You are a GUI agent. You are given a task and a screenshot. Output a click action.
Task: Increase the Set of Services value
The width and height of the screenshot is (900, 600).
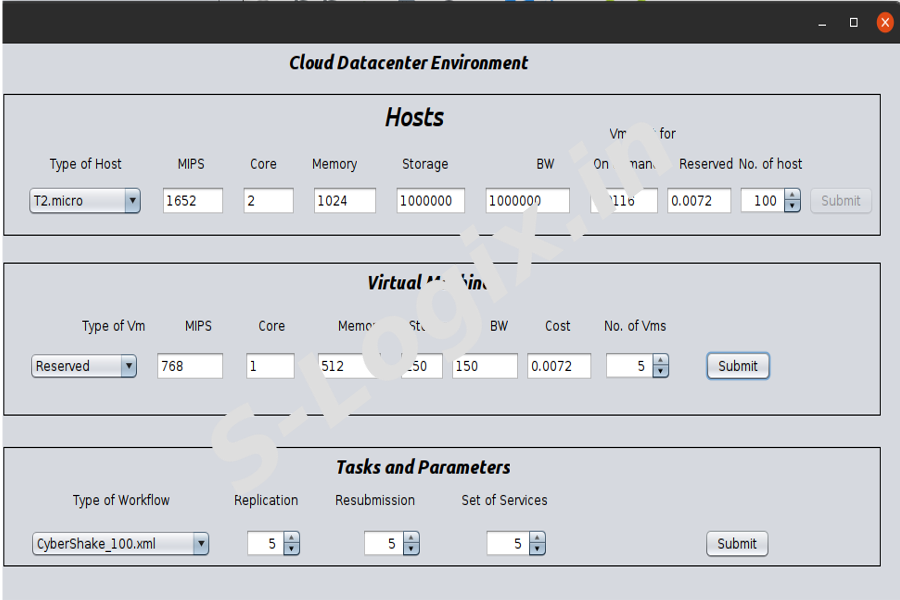[537, 539]
